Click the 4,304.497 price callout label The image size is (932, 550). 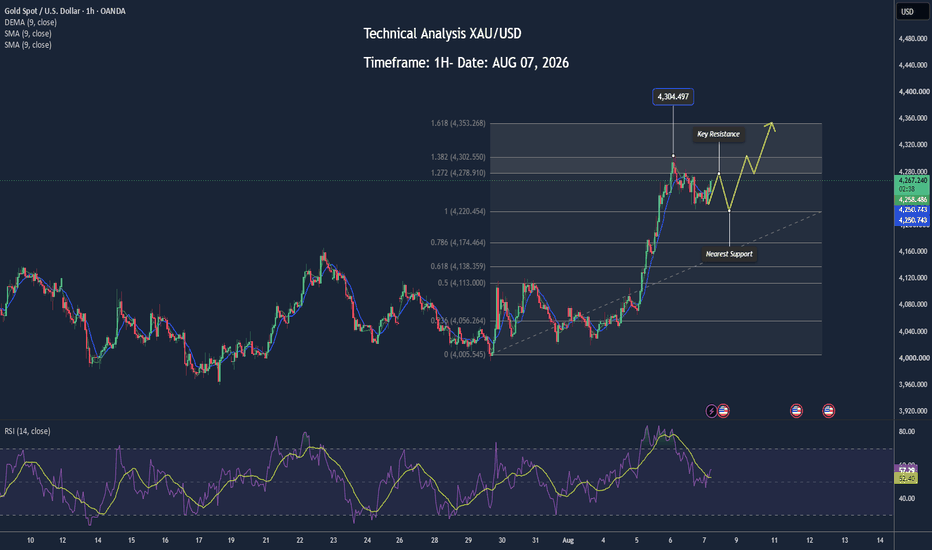point(673,97)
